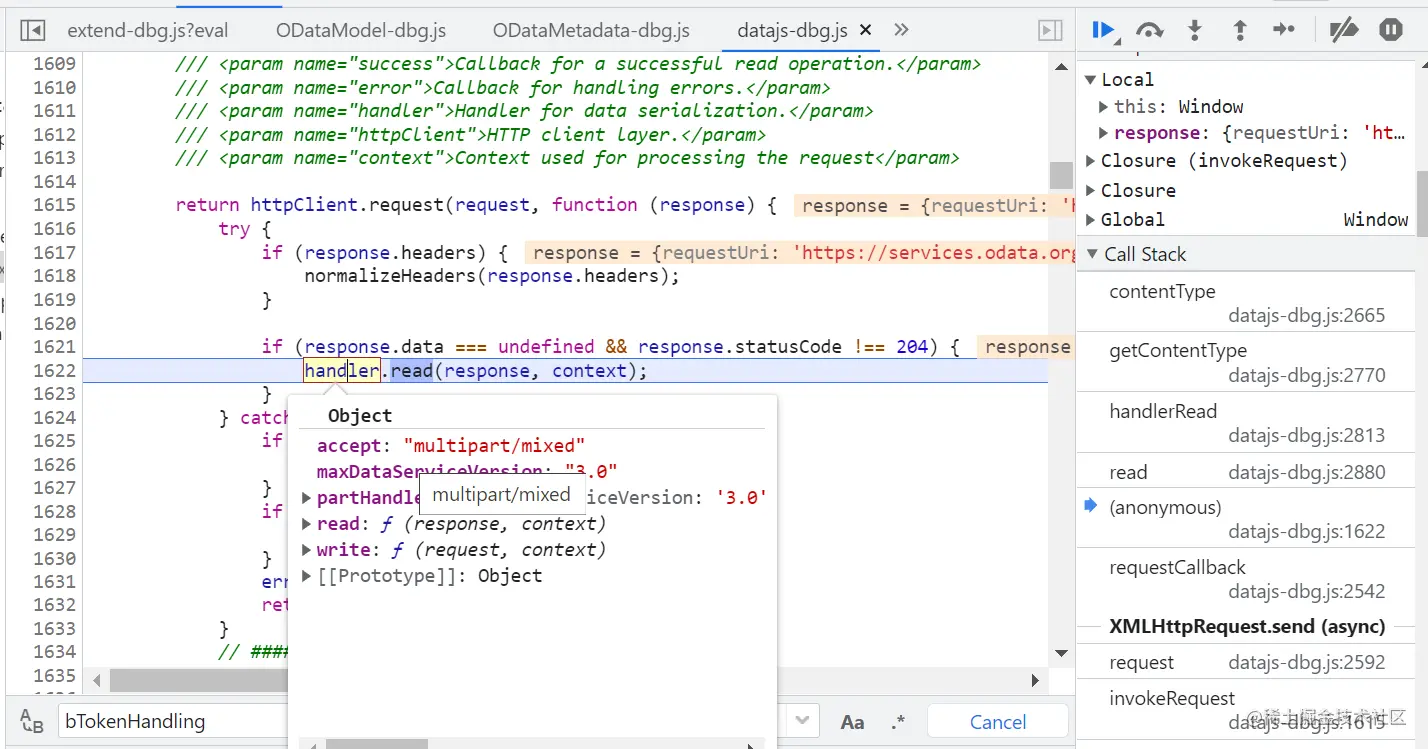Select the handlerRead call stack frame
1428x749 pixels.
pos(1246,423)
